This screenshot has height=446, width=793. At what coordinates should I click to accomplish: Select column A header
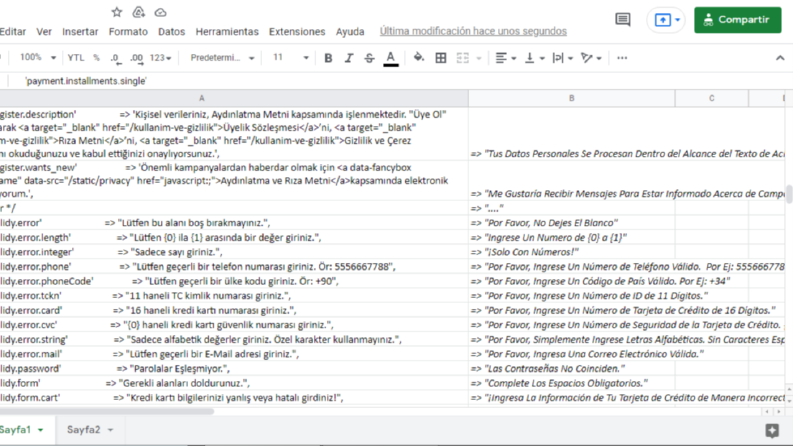(x=201, y=98)
